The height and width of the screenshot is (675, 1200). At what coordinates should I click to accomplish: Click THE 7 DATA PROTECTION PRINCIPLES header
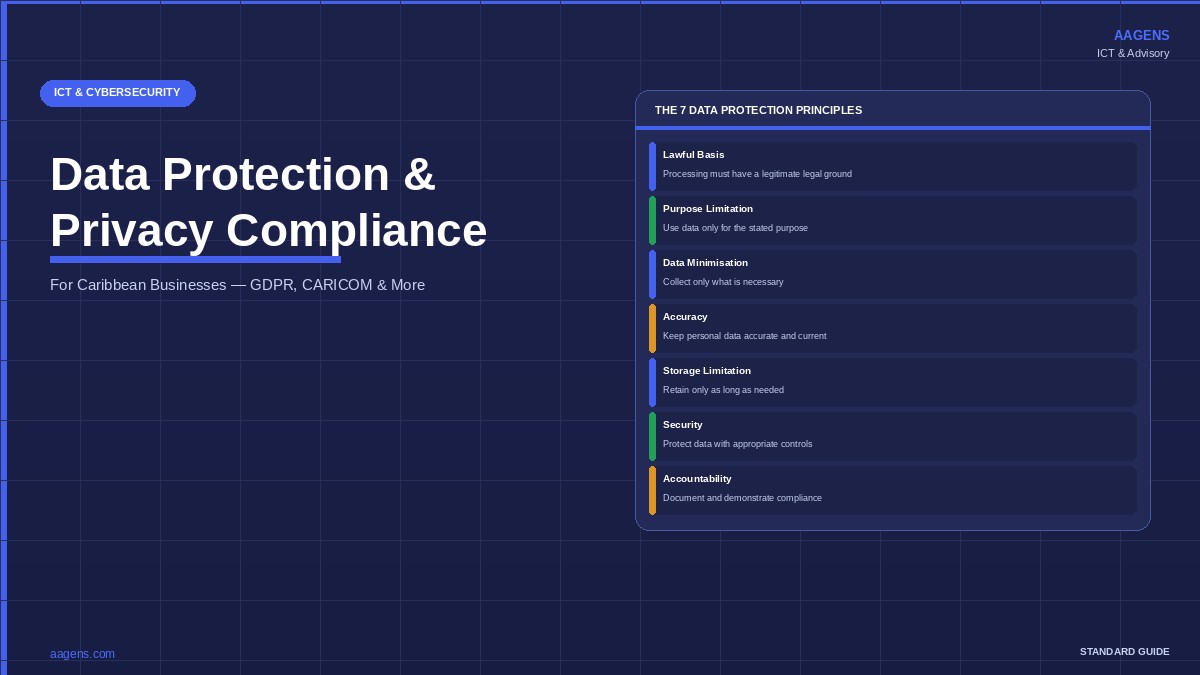pos(758,110)
